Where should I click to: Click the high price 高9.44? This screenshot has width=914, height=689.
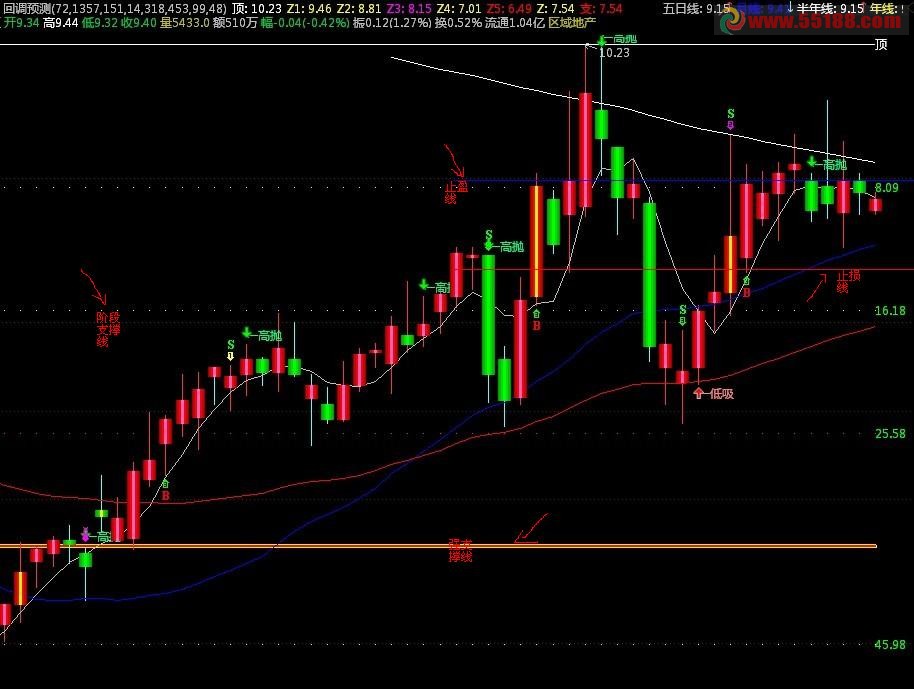click(61, 23)
